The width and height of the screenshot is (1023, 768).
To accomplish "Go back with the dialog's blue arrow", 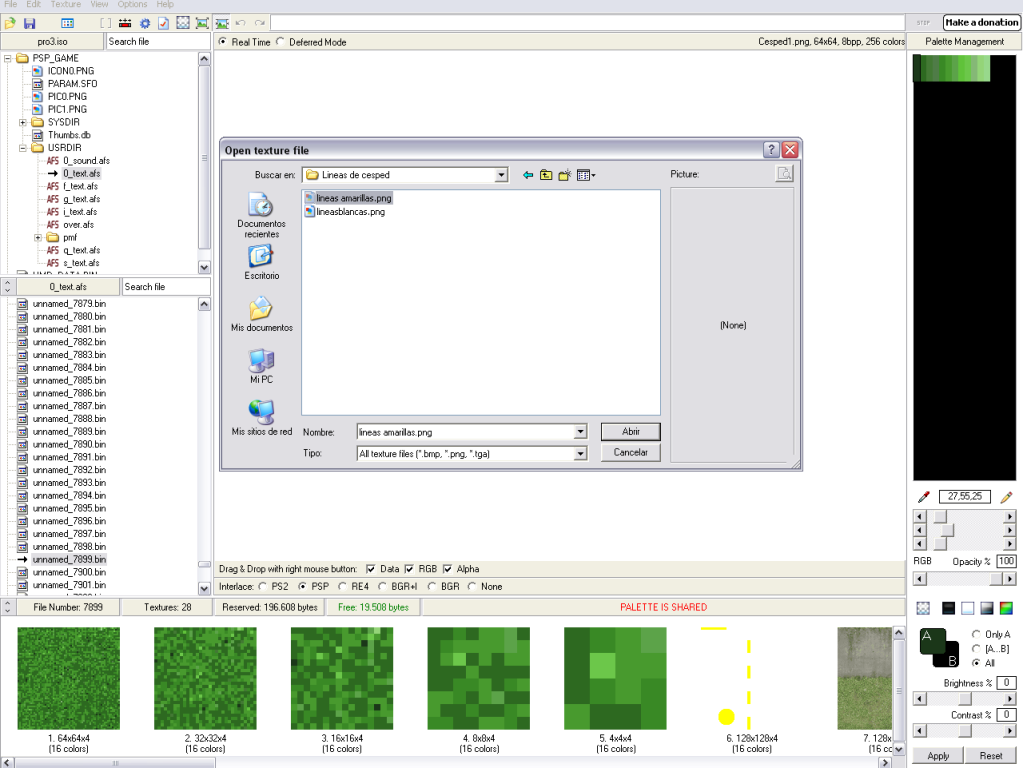I will click(x=528, y=175).
